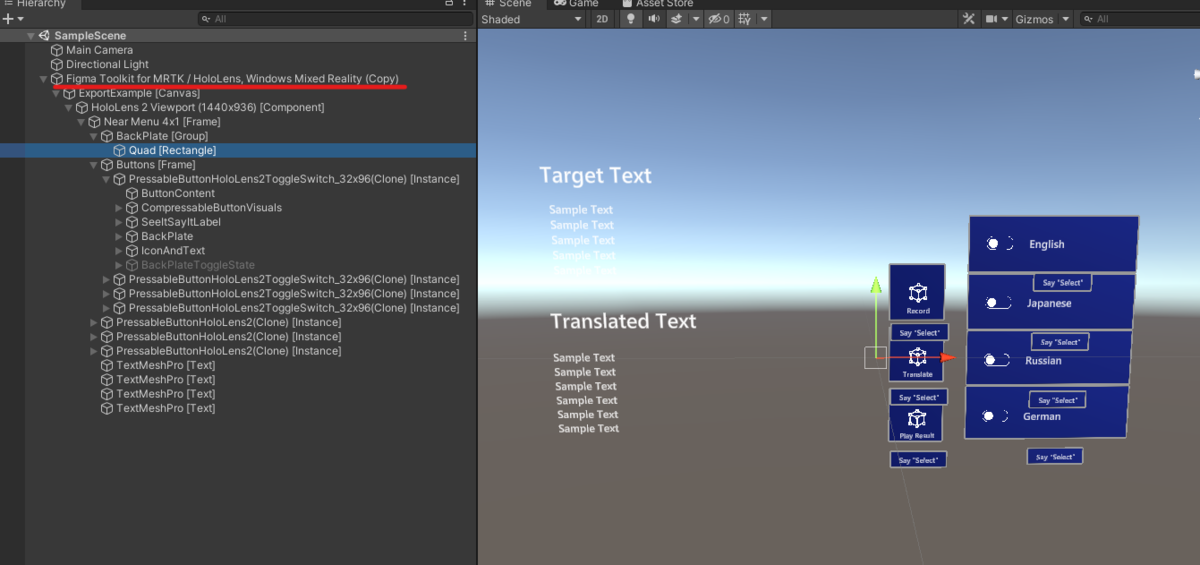Expand SeeItSayItLabel
Viewport: 1200px width, 565px height.
click(119, 222)
